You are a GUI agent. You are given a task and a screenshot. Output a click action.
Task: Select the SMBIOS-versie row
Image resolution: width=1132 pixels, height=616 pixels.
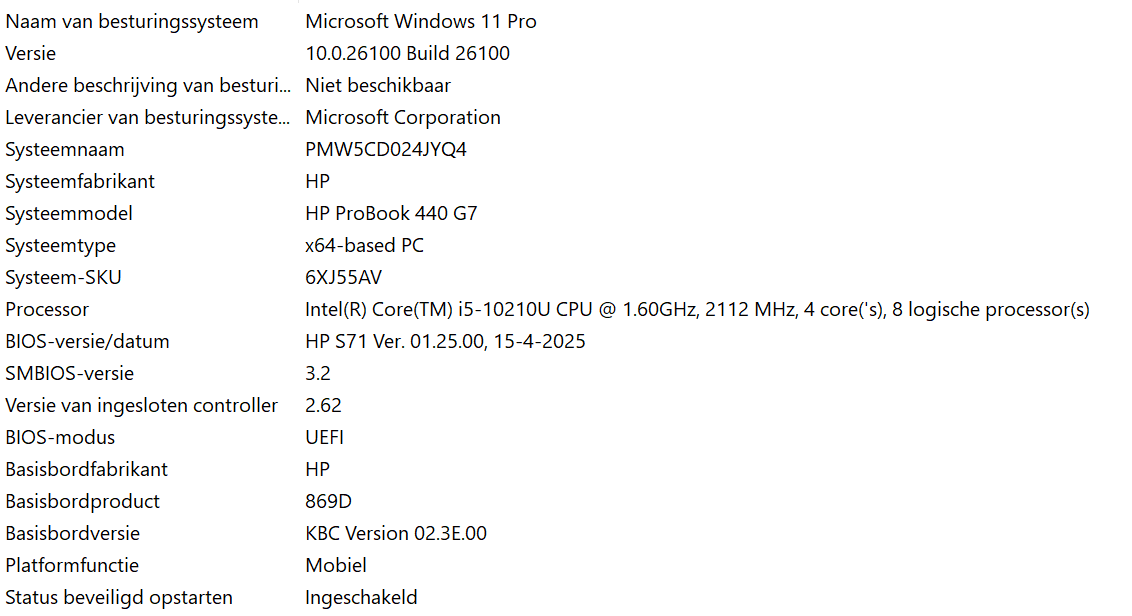(x=566, y=373)
